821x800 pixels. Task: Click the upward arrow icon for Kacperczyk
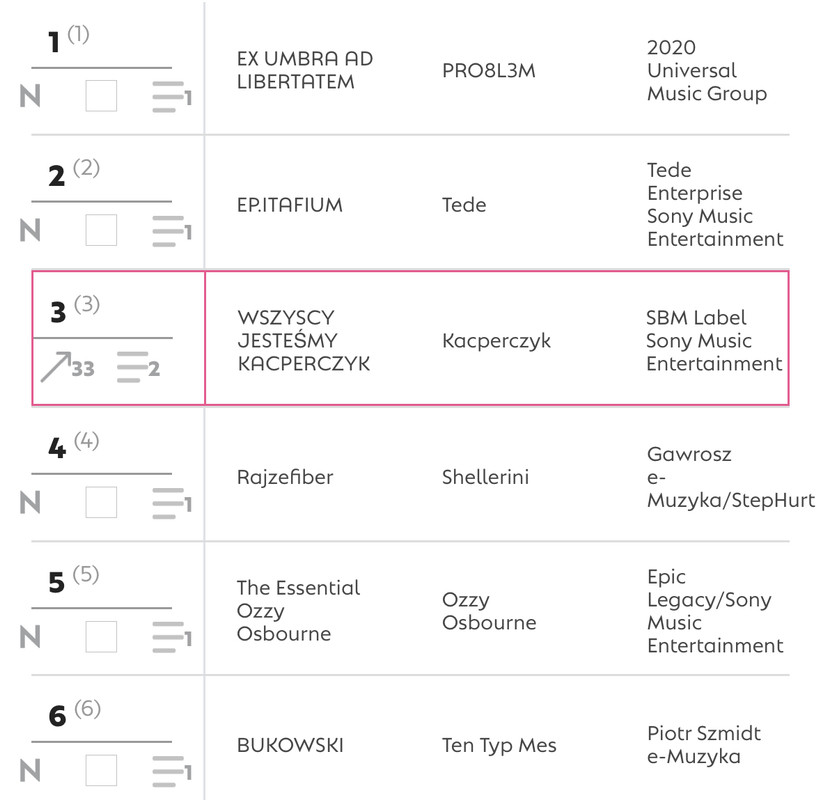click(56, 367)
